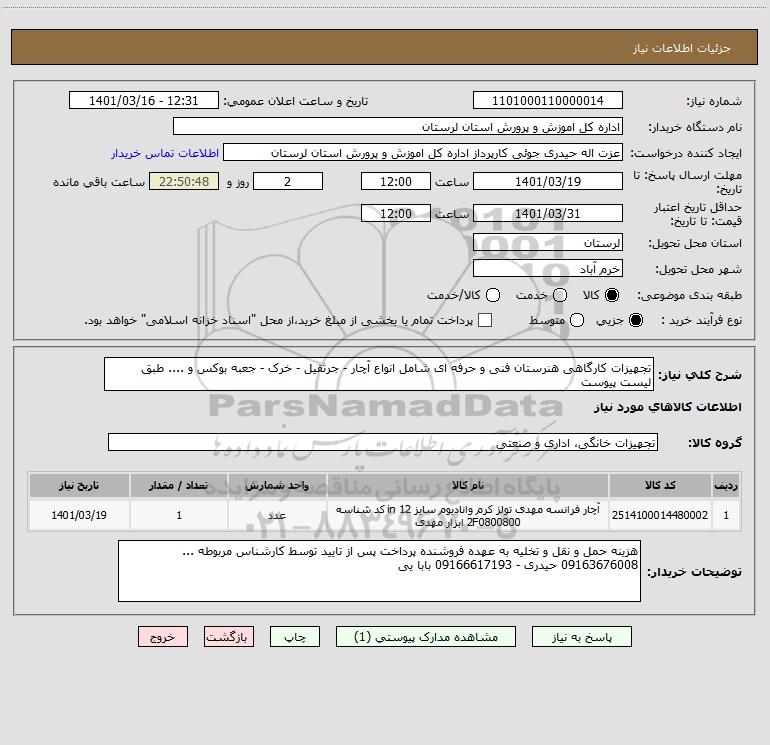The image size is (770, 745).
Task: Click the remaining days field showing 2
Action: 288,181
